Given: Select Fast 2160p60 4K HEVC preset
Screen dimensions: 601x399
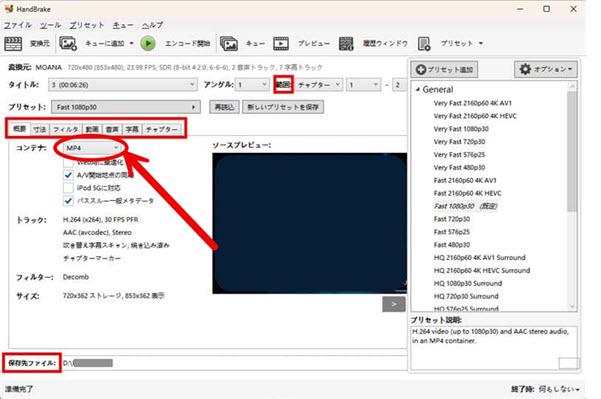Looking at the screenshot, I should [468, 194].
